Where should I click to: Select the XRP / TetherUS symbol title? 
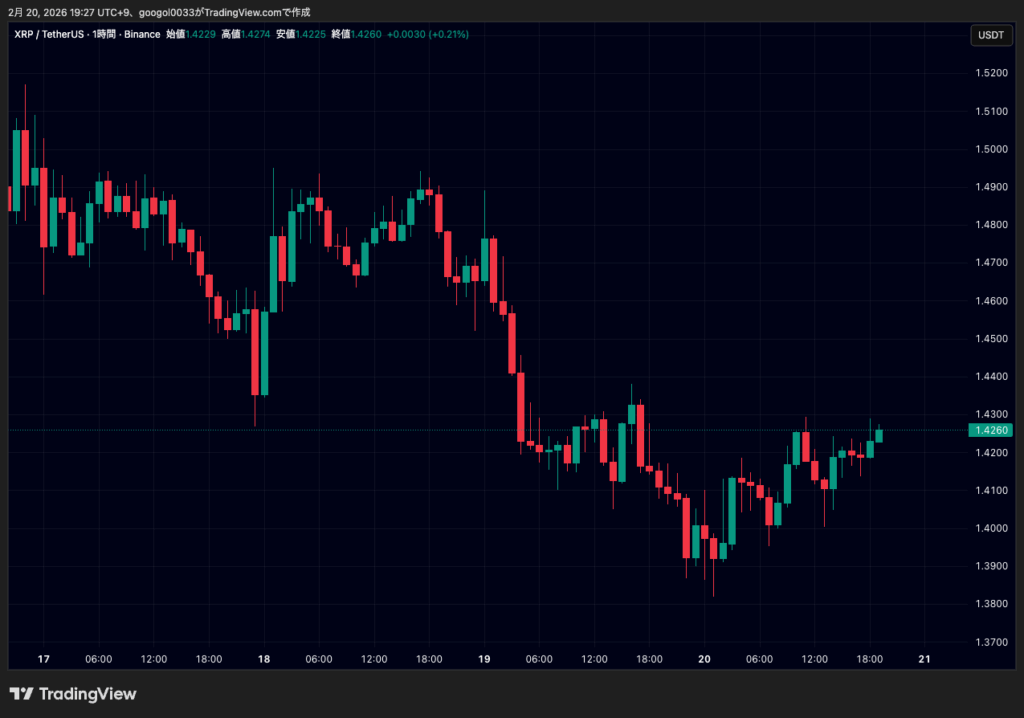pos(48,34)
